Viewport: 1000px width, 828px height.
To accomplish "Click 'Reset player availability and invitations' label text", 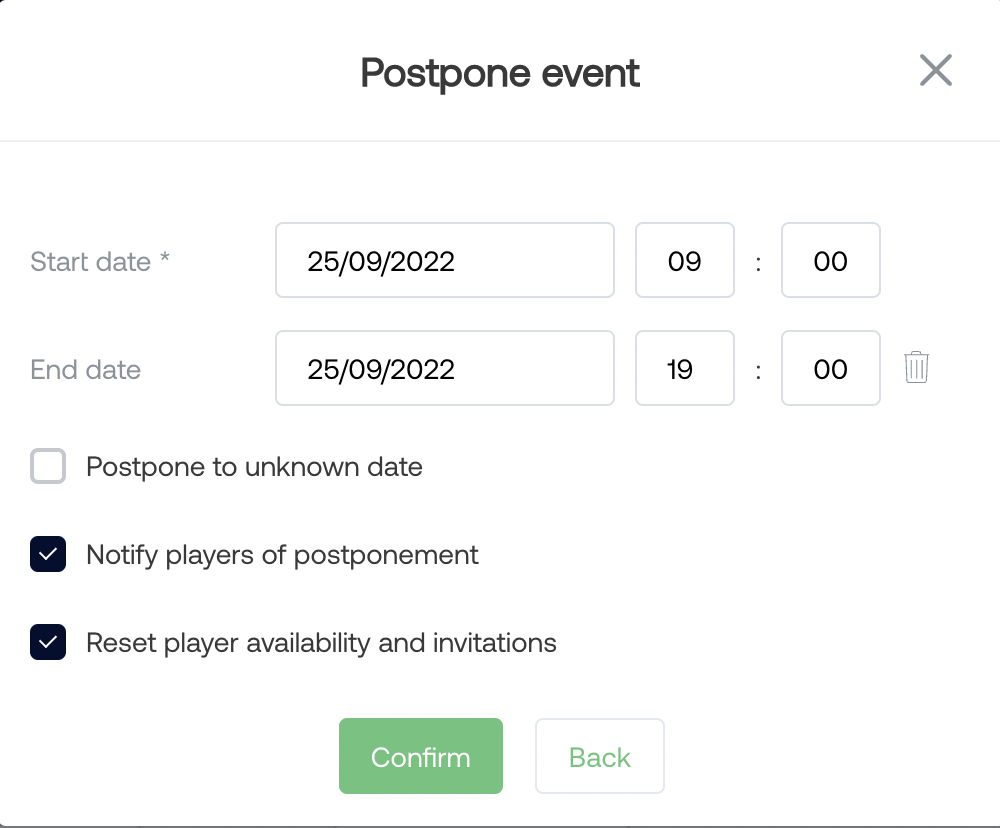I will [x=321, y=643].
